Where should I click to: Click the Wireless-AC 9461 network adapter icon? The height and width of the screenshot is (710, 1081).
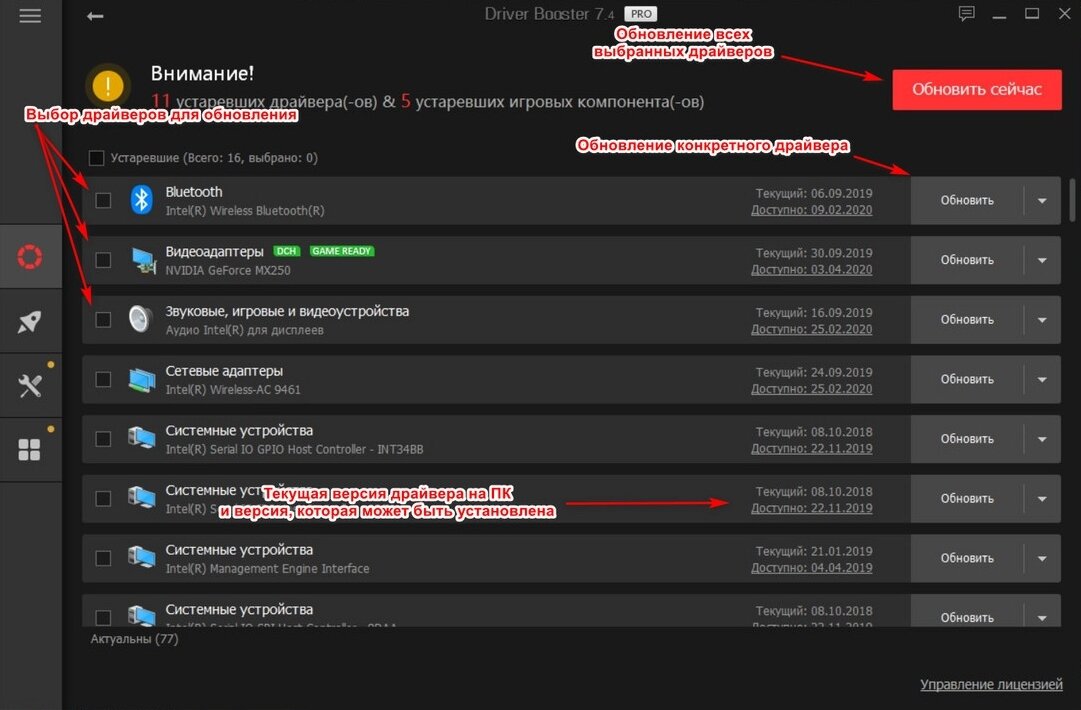pyautogui.click(x=142, y=379)
